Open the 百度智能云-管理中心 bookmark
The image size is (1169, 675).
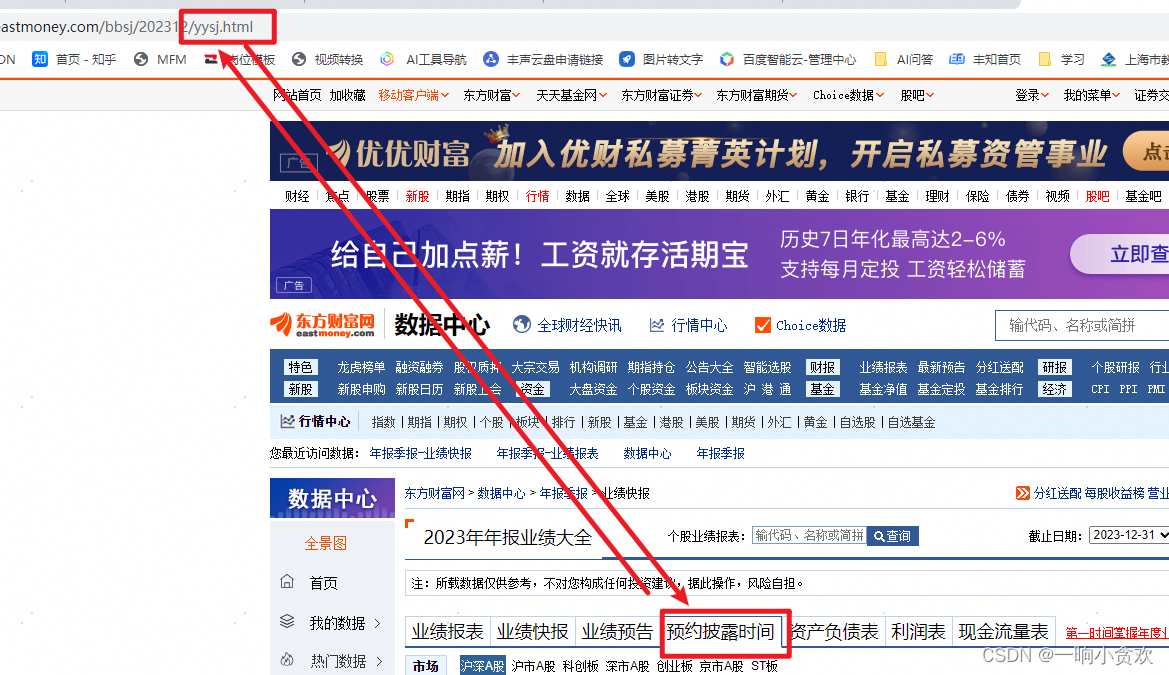pos(788,59)
